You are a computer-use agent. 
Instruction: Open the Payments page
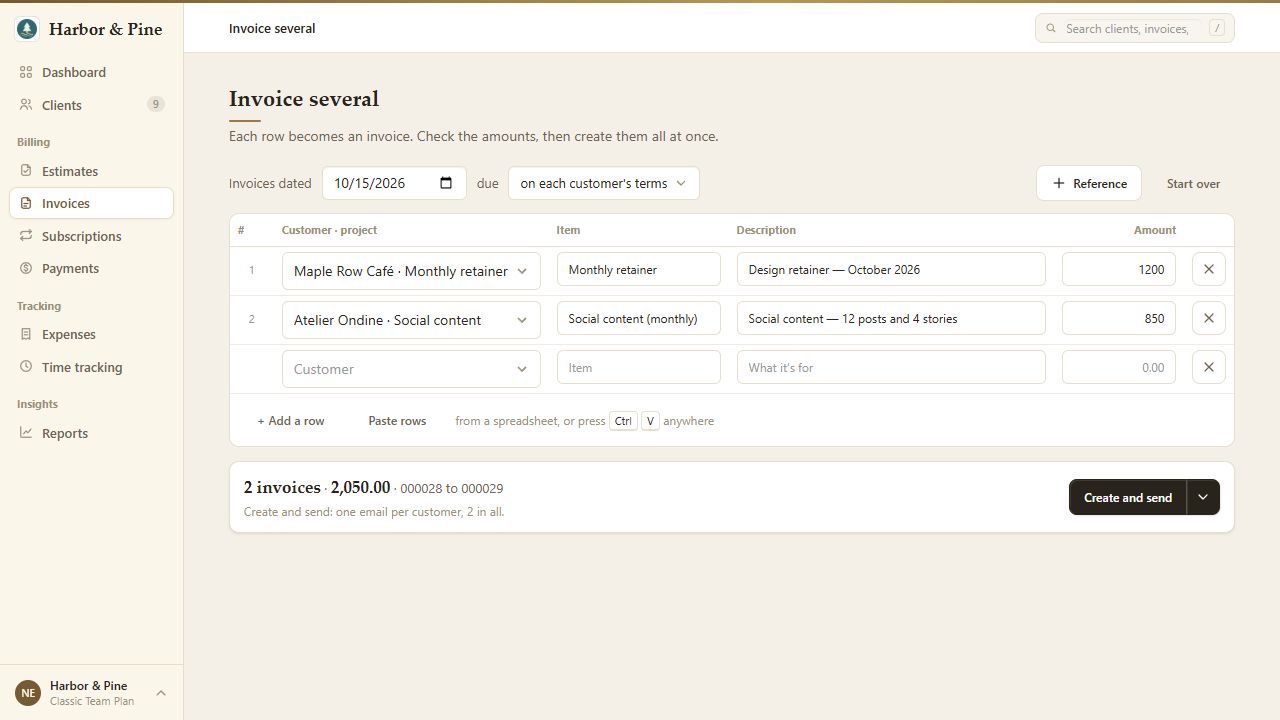91,268
